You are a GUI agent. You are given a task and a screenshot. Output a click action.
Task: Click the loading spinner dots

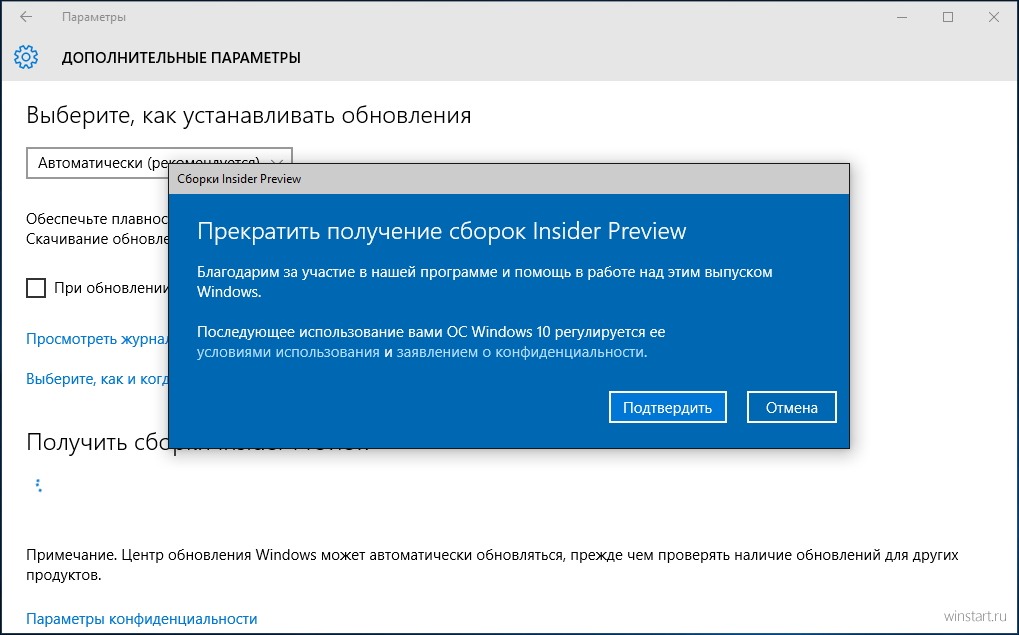pyautogui.click(x=38, y=486)
